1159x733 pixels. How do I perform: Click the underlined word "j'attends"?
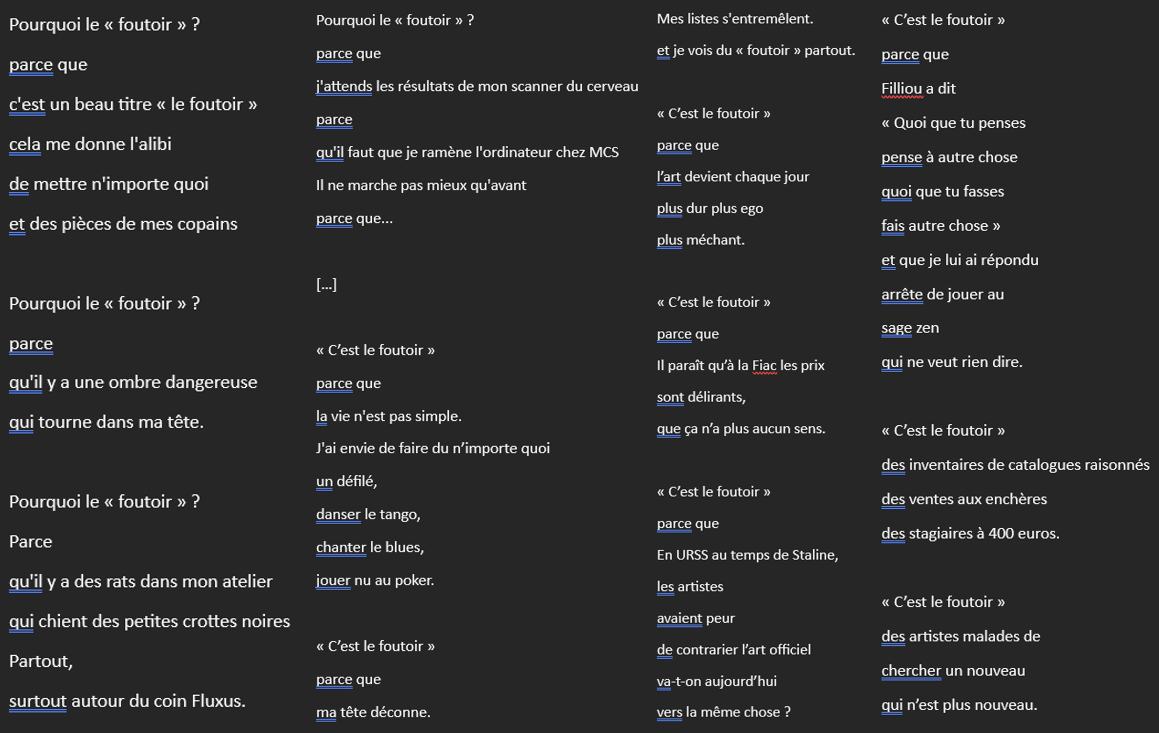pyautogui.click(x=344, y=86)
